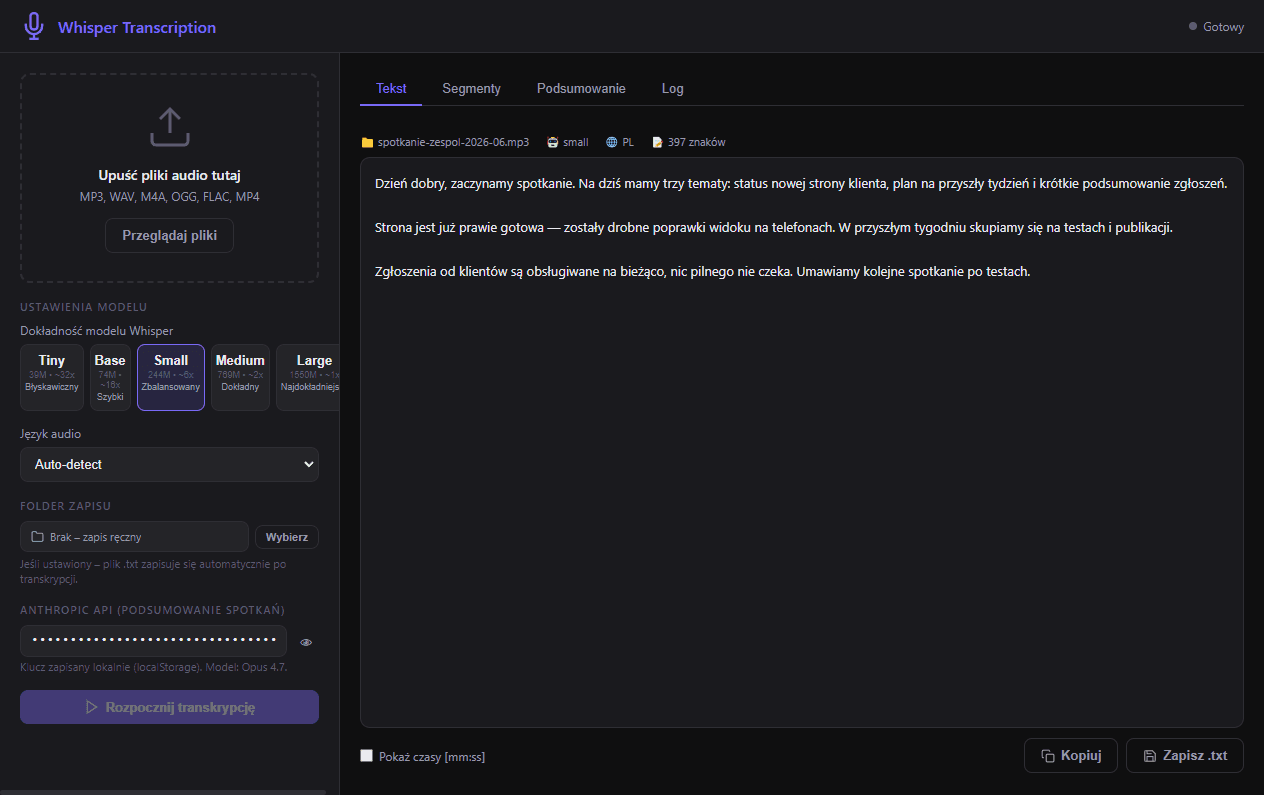Enable the Pokaż czasy [mm:ss] checkbox
This screenshot has width=1264, height=795.
pyautogui.click(x=366, y=756)
